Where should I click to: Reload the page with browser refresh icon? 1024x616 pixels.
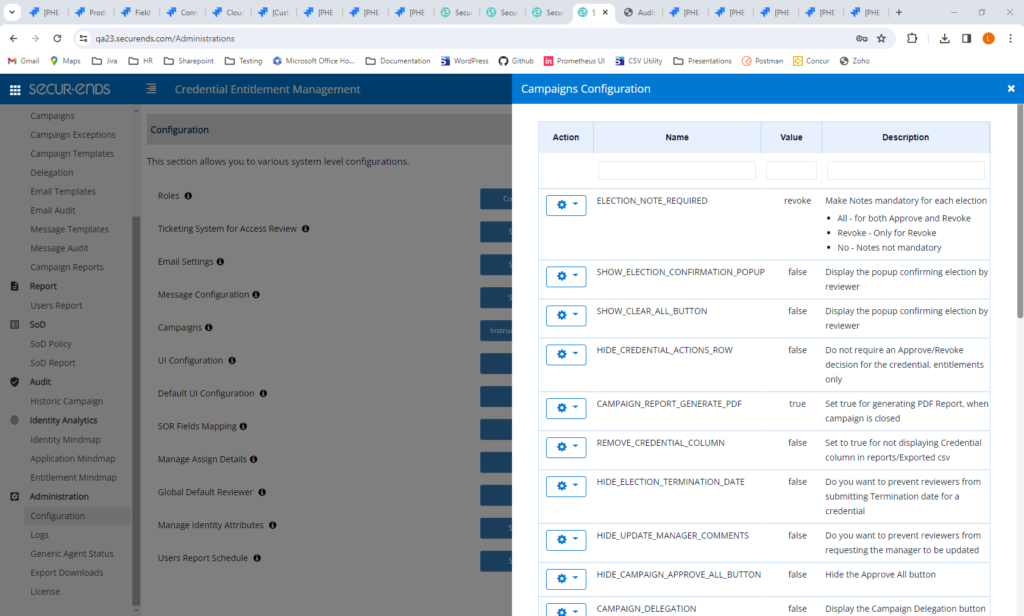pos(57,39)
